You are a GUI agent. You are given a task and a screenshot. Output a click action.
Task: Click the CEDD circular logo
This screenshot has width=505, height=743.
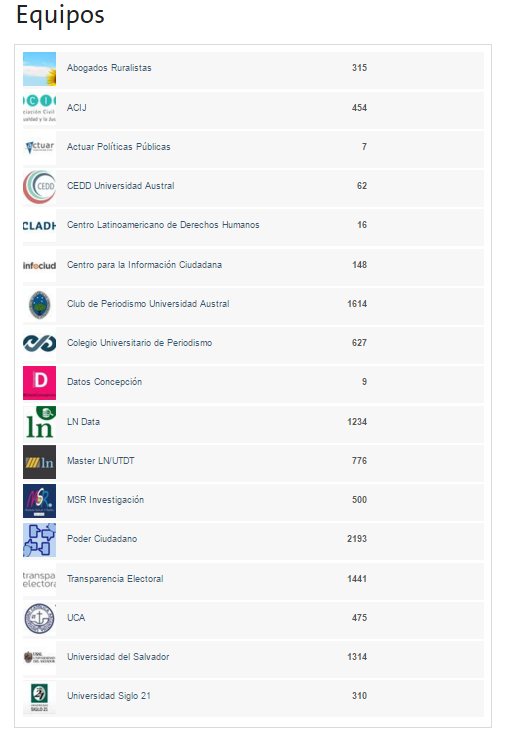pos(39,187)
